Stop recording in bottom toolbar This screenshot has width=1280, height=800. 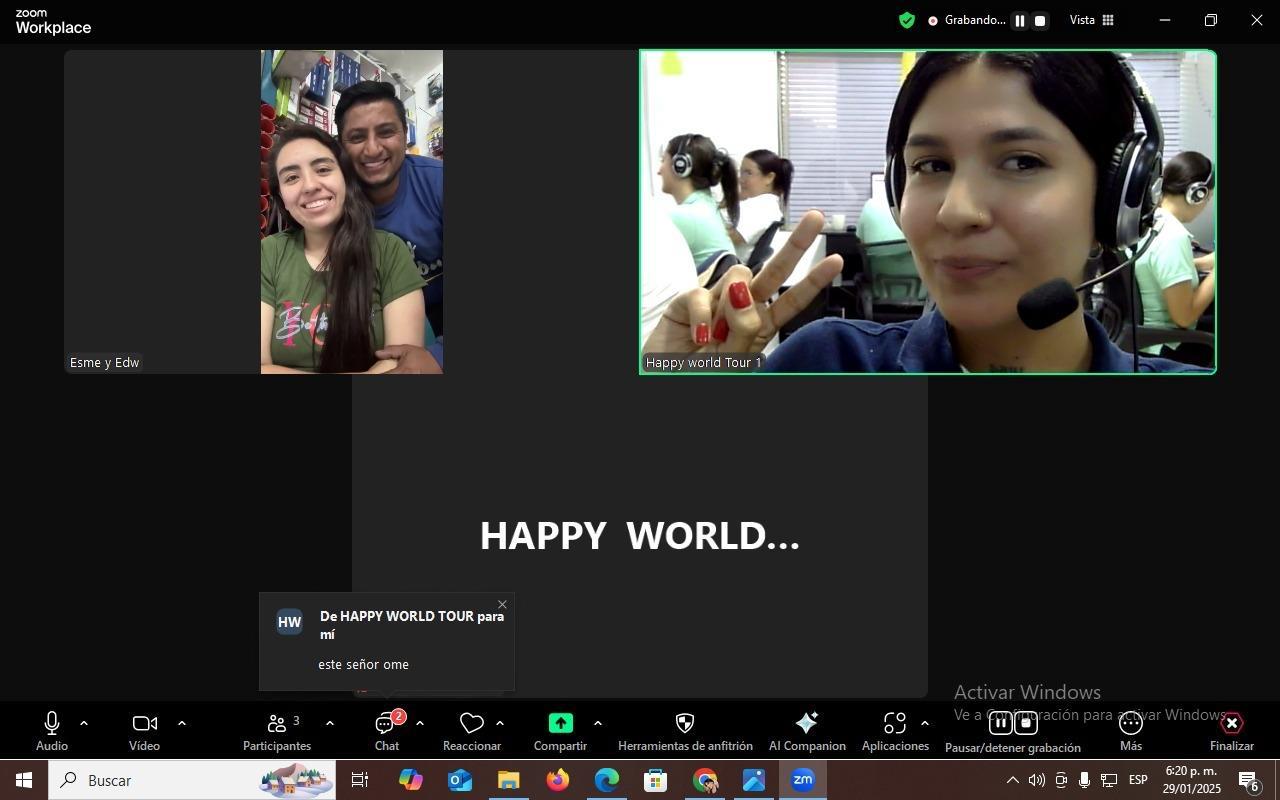coord(1026,723)
